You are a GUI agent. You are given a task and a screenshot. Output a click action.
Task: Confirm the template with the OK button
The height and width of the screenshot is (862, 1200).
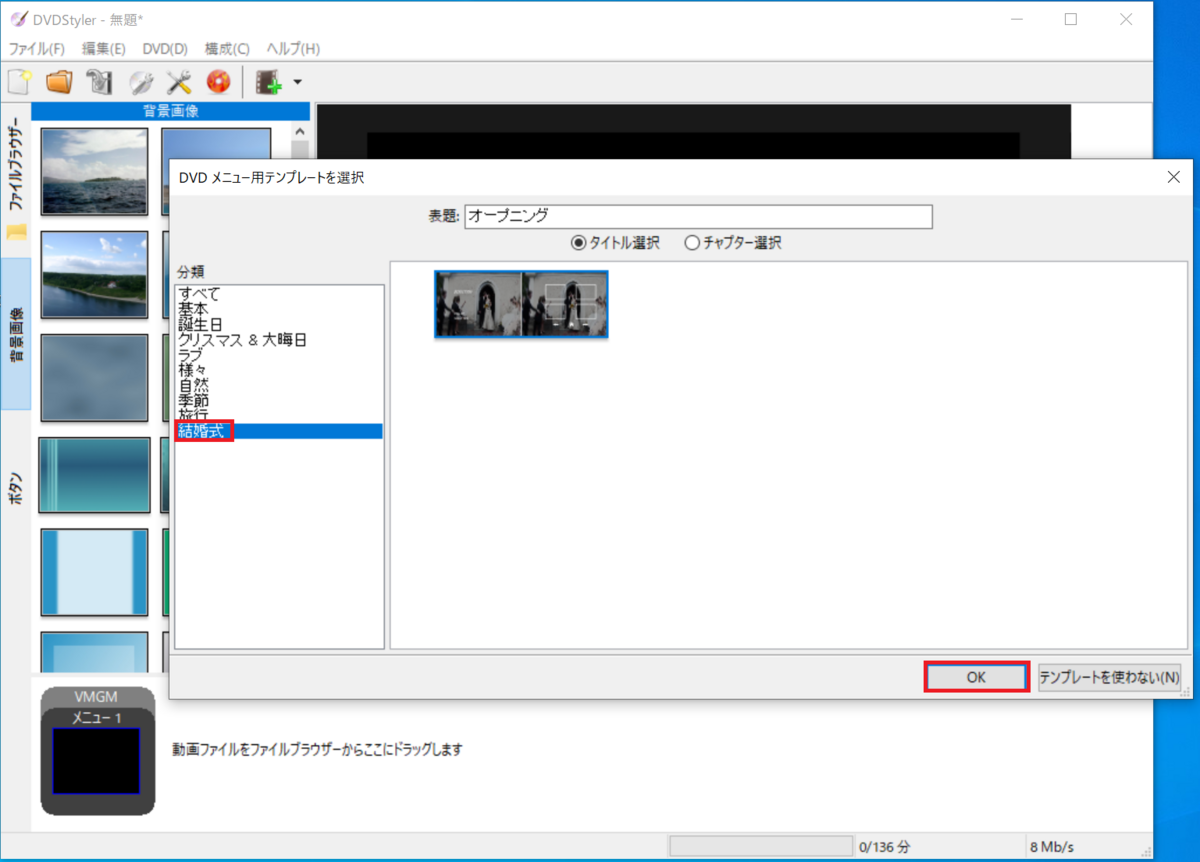click(976, 677)
